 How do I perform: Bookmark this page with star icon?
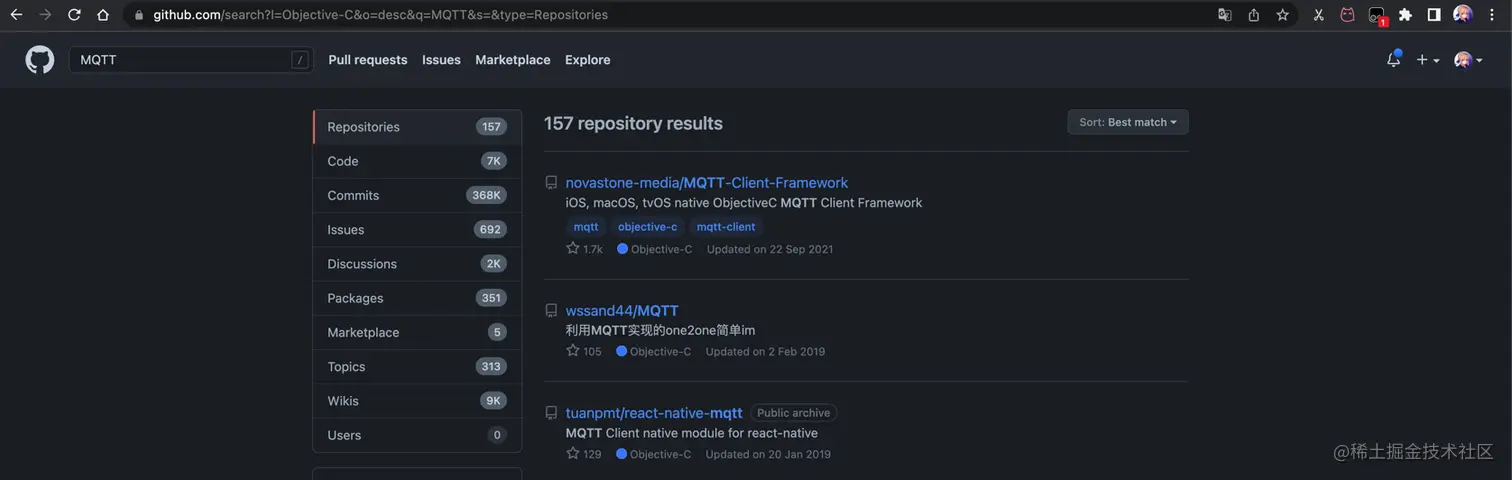1283,15
